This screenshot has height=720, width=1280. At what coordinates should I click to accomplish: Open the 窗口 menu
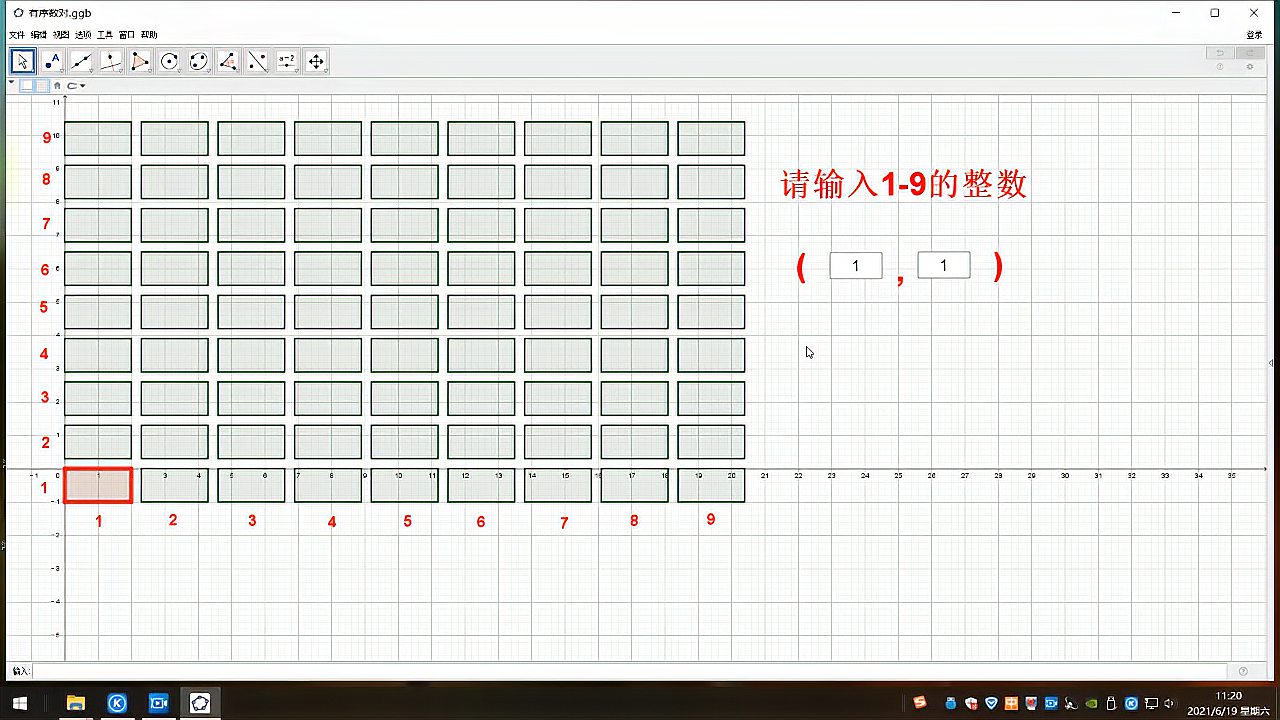click(127, 35)
